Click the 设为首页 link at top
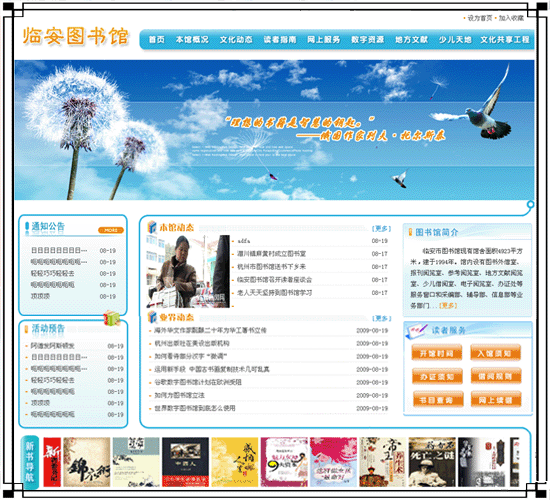 click(x=480, y=18)
